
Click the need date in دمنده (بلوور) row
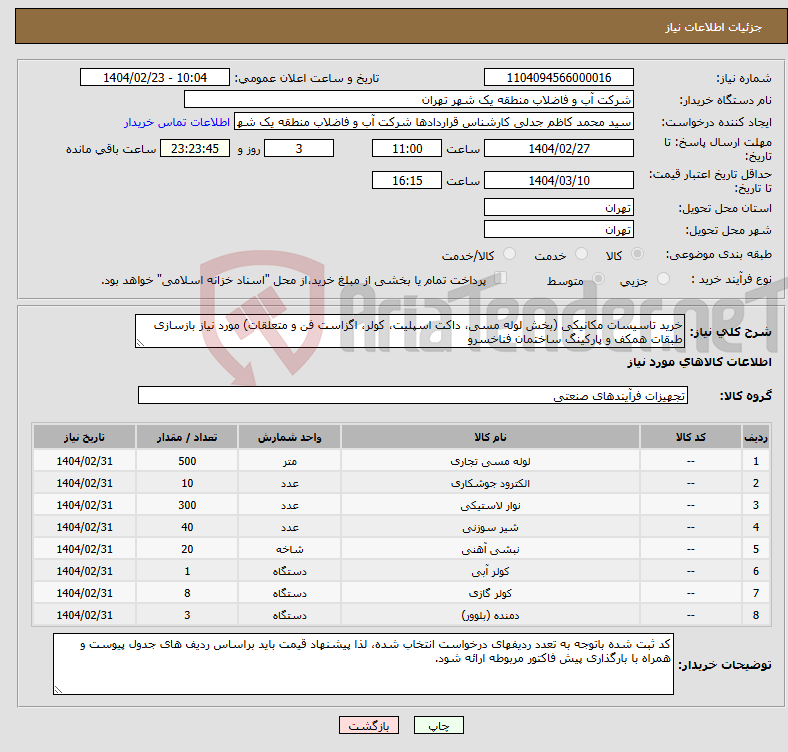(84, 615)
